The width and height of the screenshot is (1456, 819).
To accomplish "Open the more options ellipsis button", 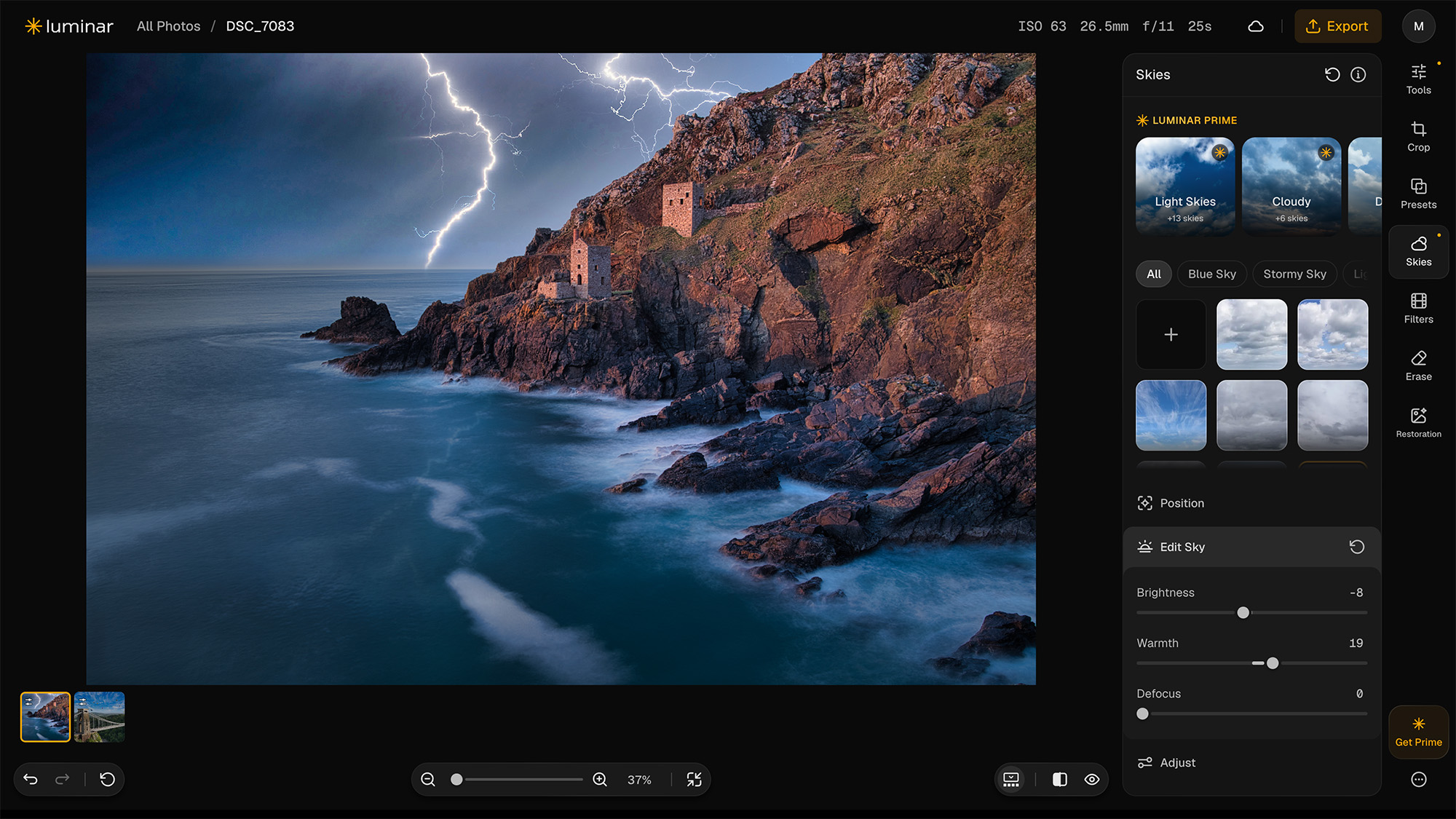I will 1418,780.
